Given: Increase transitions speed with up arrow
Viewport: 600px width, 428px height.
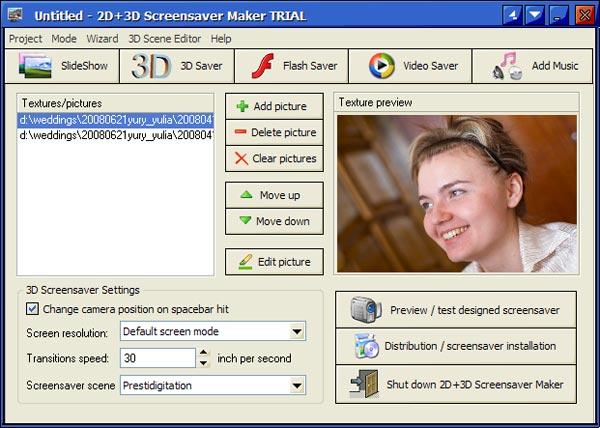Looking at the screenshot, I should click(x=204, y=353).
